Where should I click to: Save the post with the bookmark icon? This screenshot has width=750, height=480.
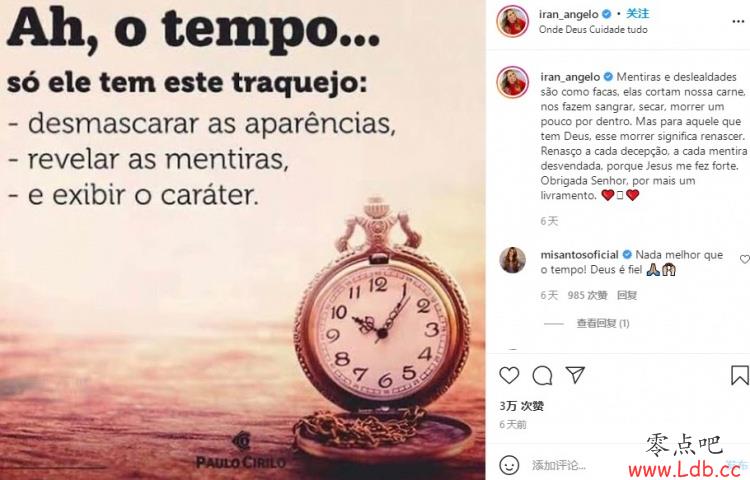pyautogui.click(x=739, y=375)
